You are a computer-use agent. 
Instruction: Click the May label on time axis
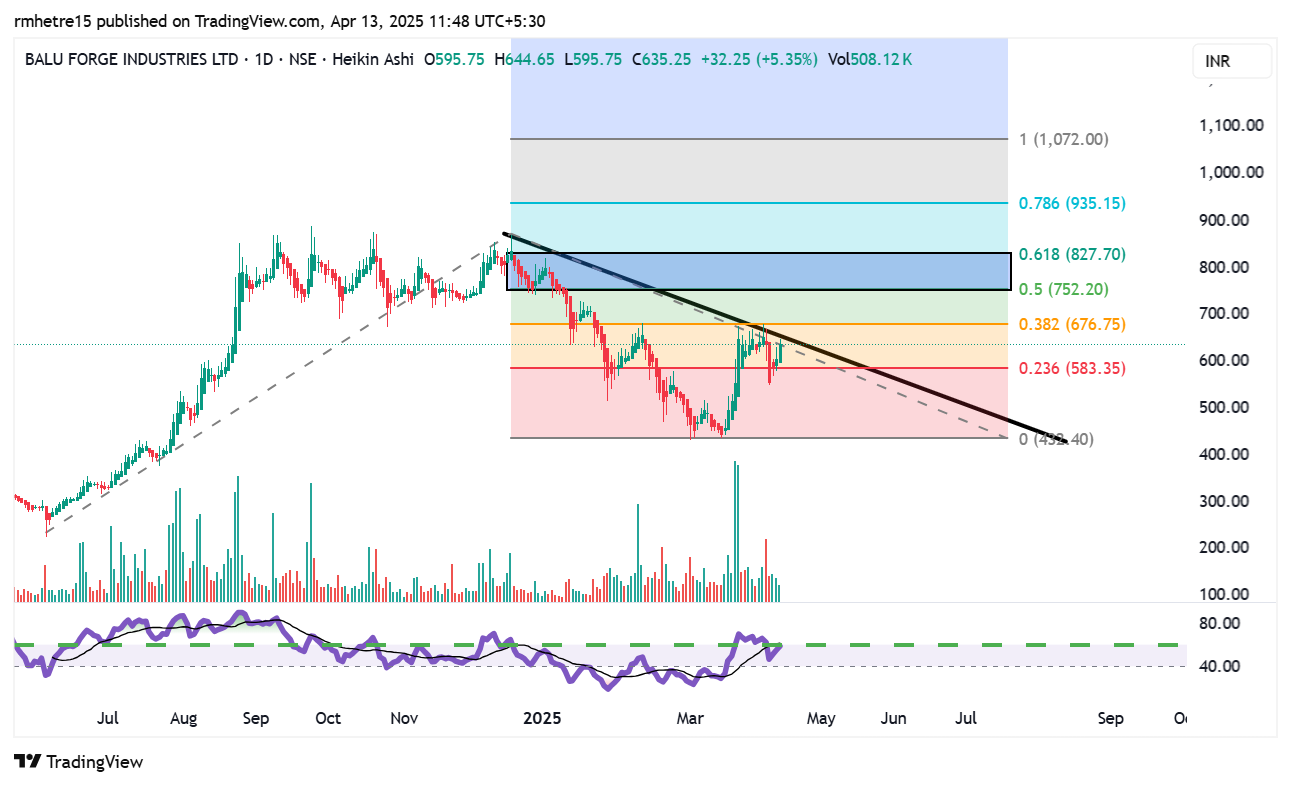coord(821,718)
